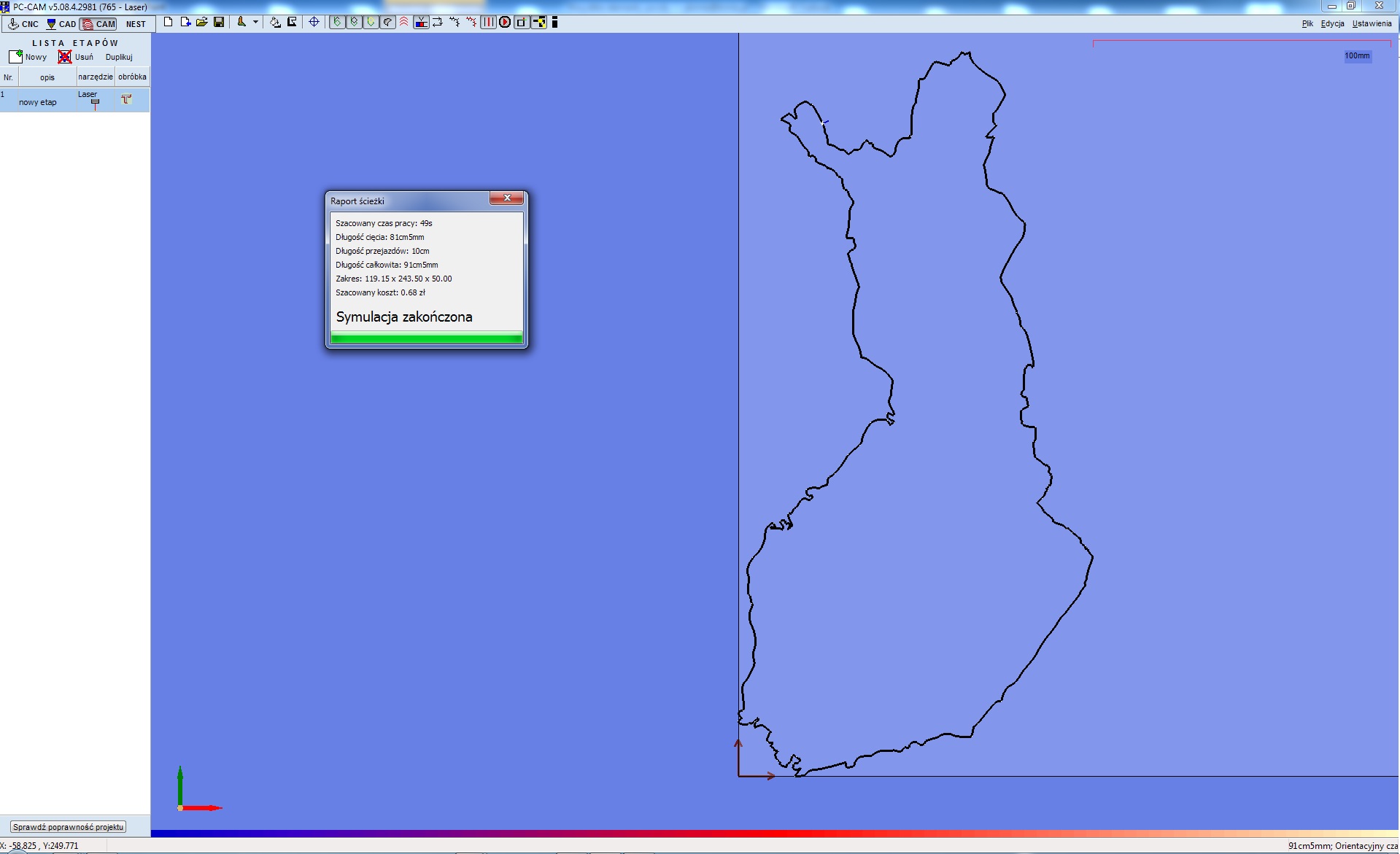Click the red and blue Y-marker icon
This screenshot has height=854, width=1400.
[421, 22]
